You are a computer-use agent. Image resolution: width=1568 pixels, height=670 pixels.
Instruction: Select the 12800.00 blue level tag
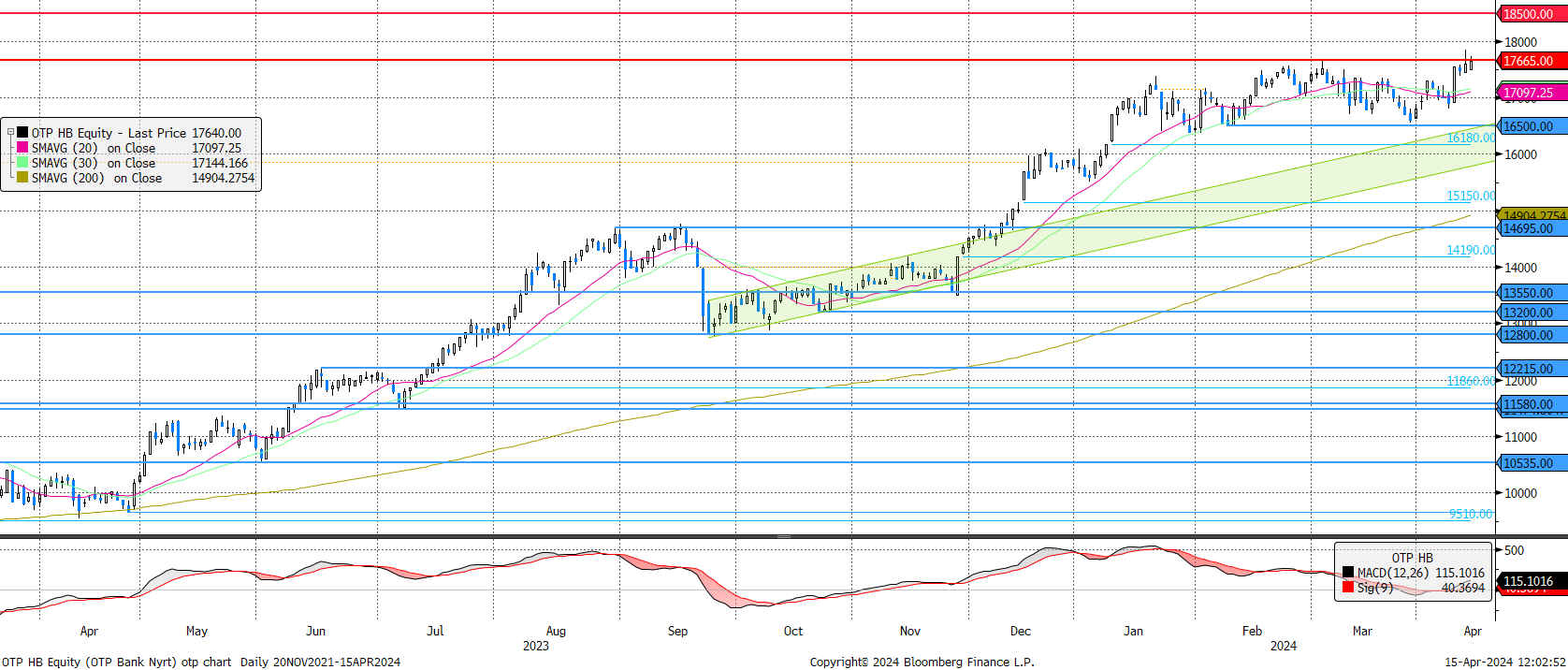coord(1532,335)
